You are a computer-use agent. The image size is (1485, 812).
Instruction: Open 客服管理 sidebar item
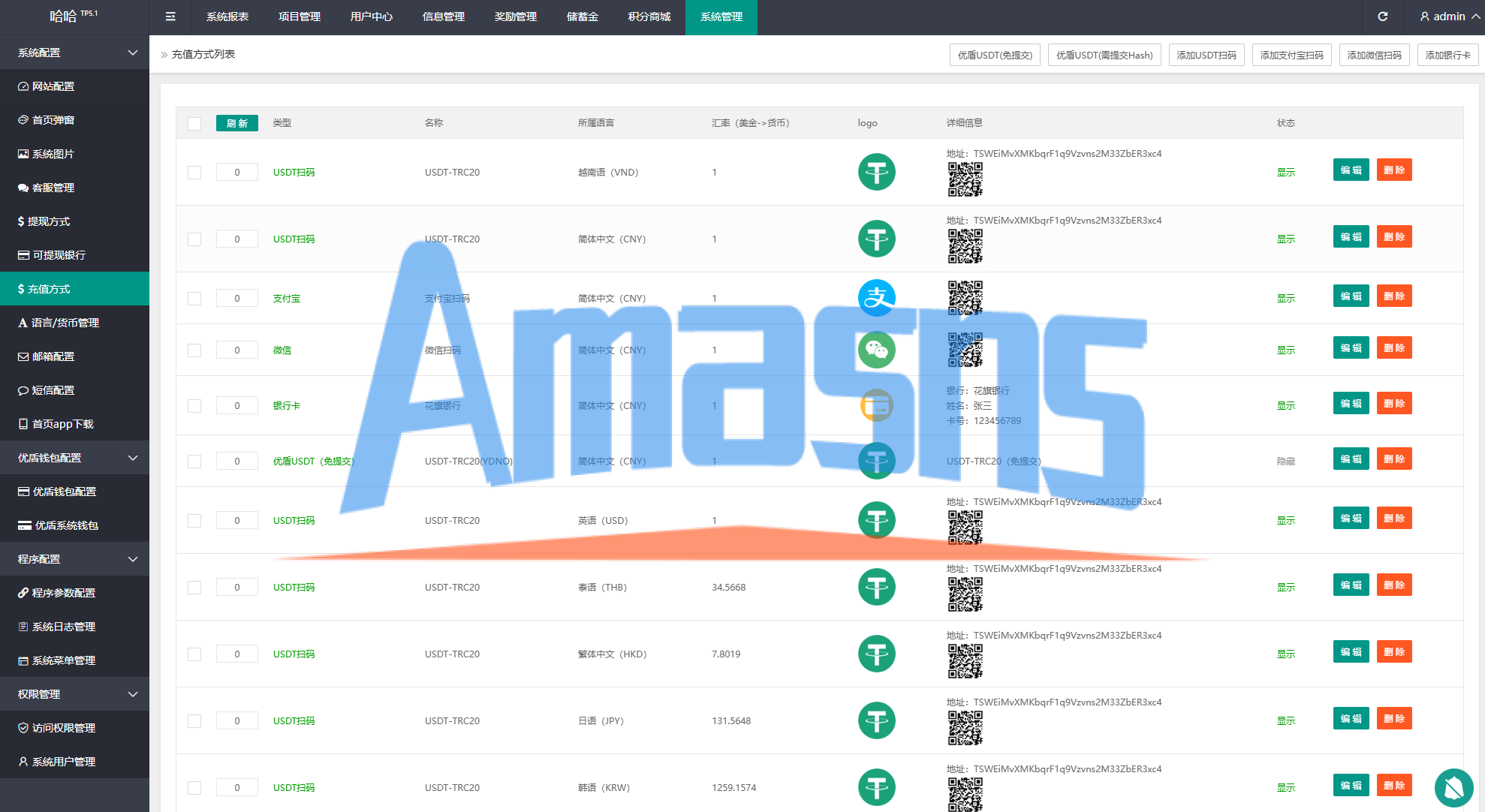(x=53, y=188)
